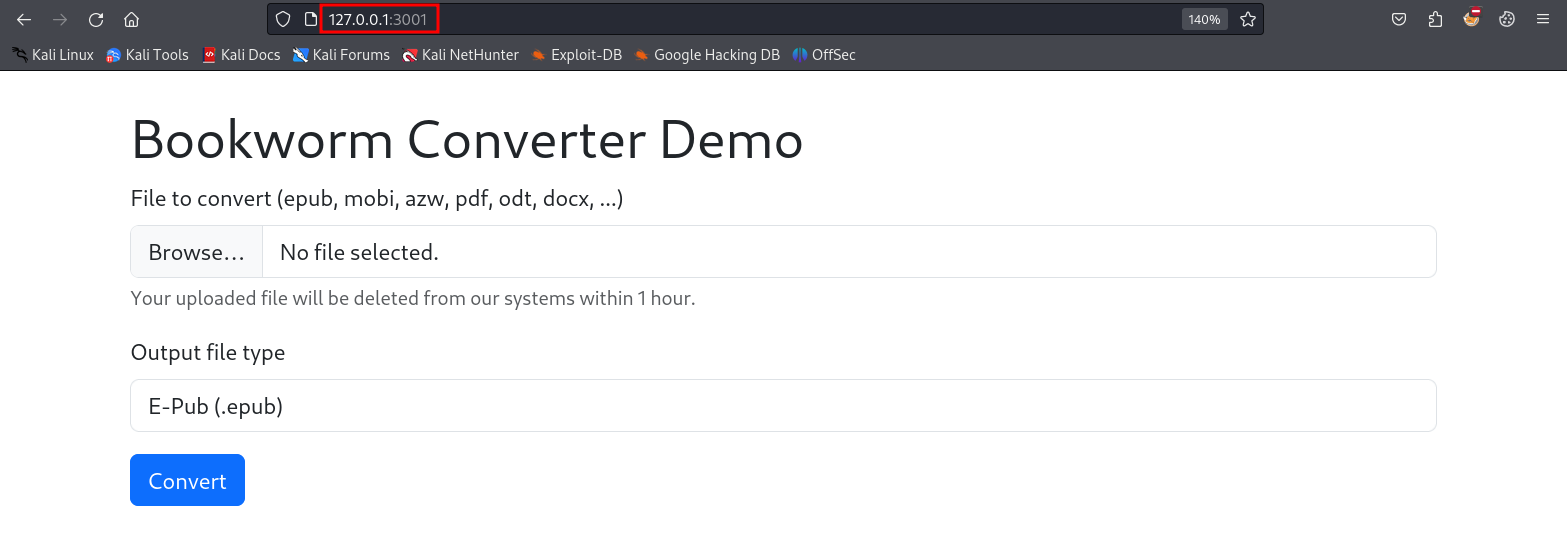Click the blue Convert button
This screenshot has height=550, width=1567.
(187, 481)
